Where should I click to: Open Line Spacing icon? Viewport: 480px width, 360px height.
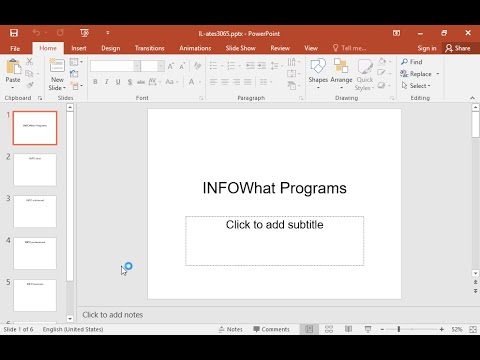(x=275, y=66)
